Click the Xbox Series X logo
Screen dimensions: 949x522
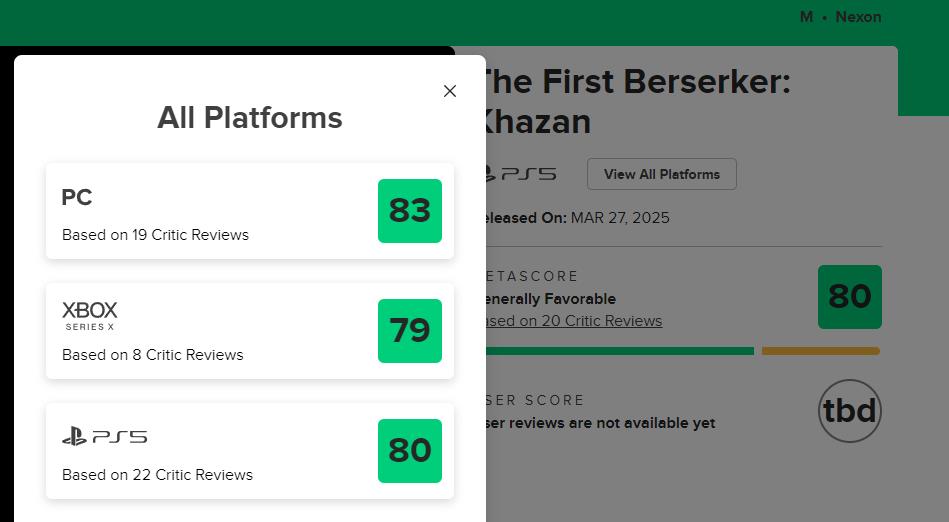(90, 315)
